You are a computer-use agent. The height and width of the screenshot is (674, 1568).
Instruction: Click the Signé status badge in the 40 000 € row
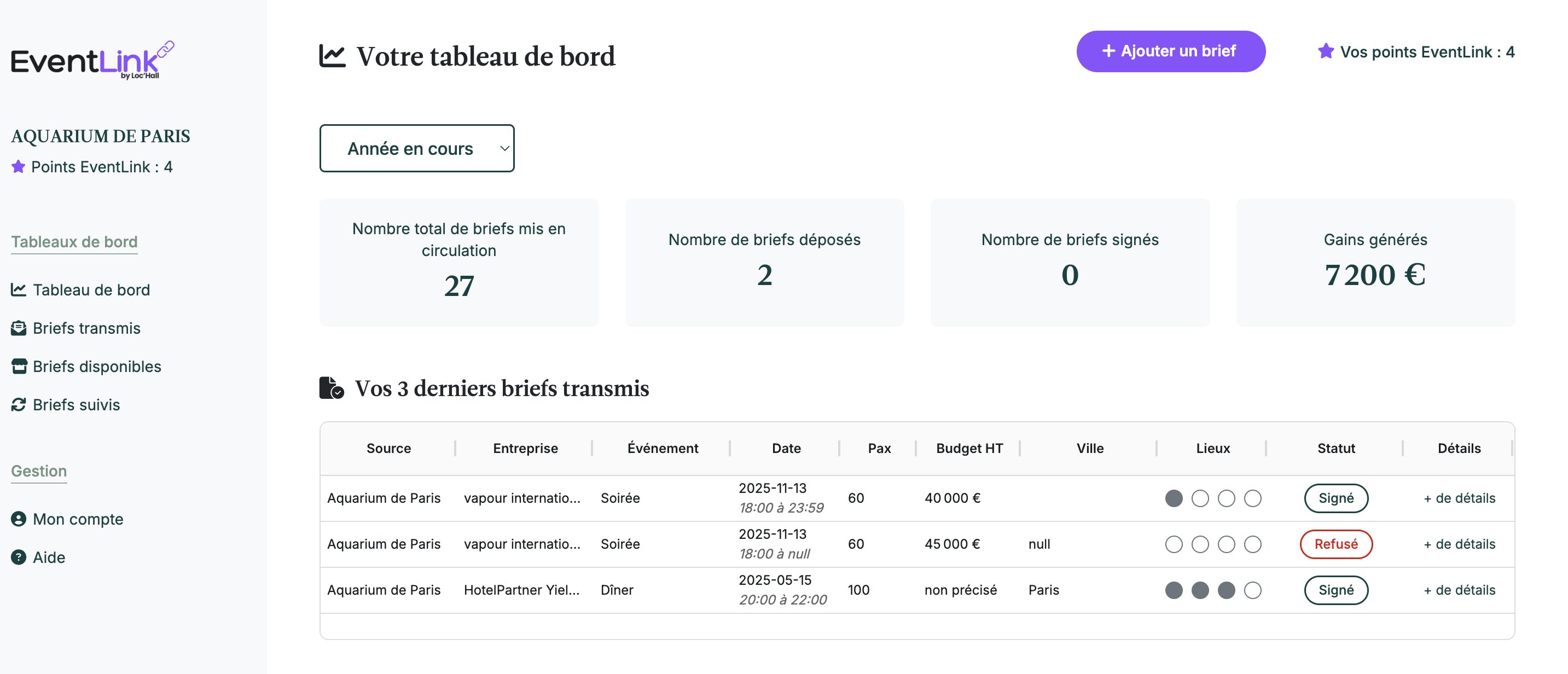coord(1336,498)
